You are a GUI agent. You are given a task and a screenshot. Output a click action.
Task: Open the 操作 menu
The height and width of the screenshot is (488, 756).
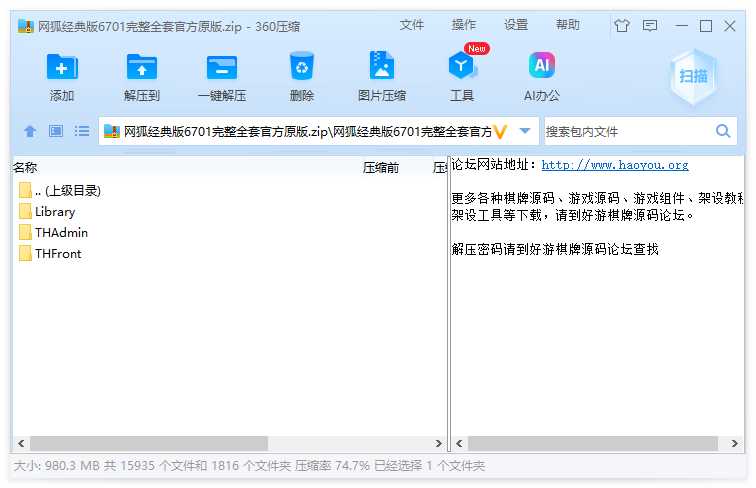(464, 25)
